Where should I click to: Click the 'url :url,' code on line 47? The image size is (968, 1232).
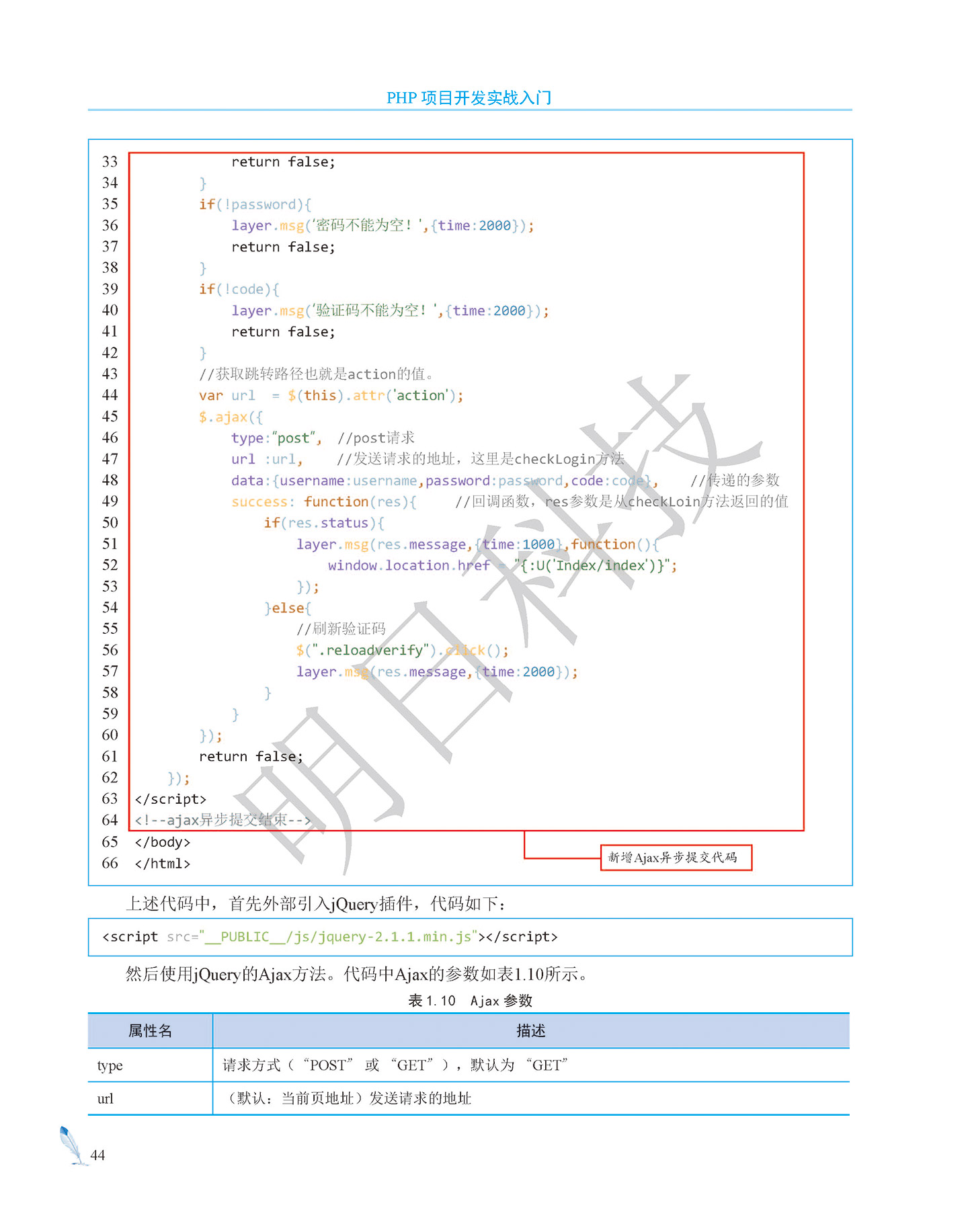click(x=267, y=459)
